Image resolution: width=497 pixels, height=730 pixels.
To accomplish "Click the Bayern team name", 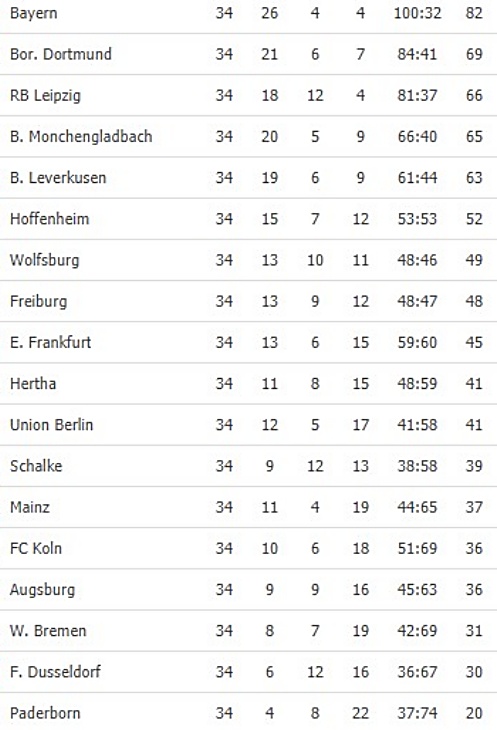I will (34, 13).
